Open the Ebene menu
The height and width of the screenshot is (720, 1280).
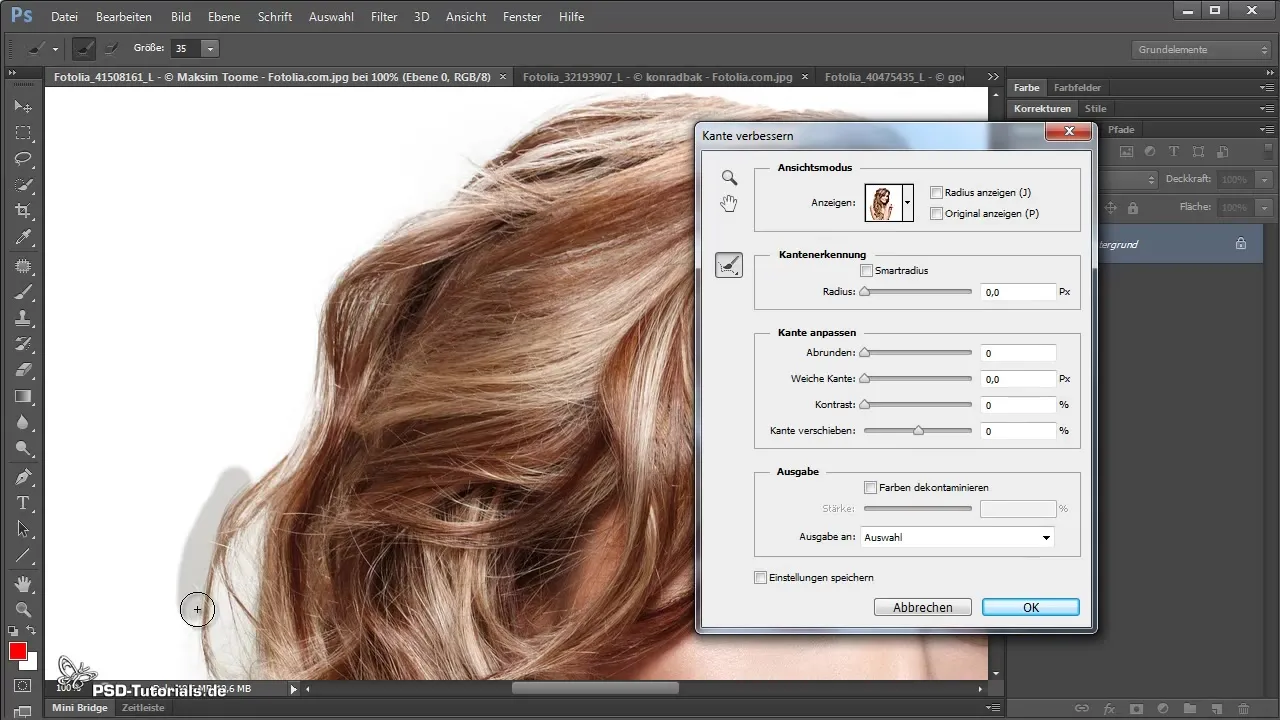pos(225,17)
